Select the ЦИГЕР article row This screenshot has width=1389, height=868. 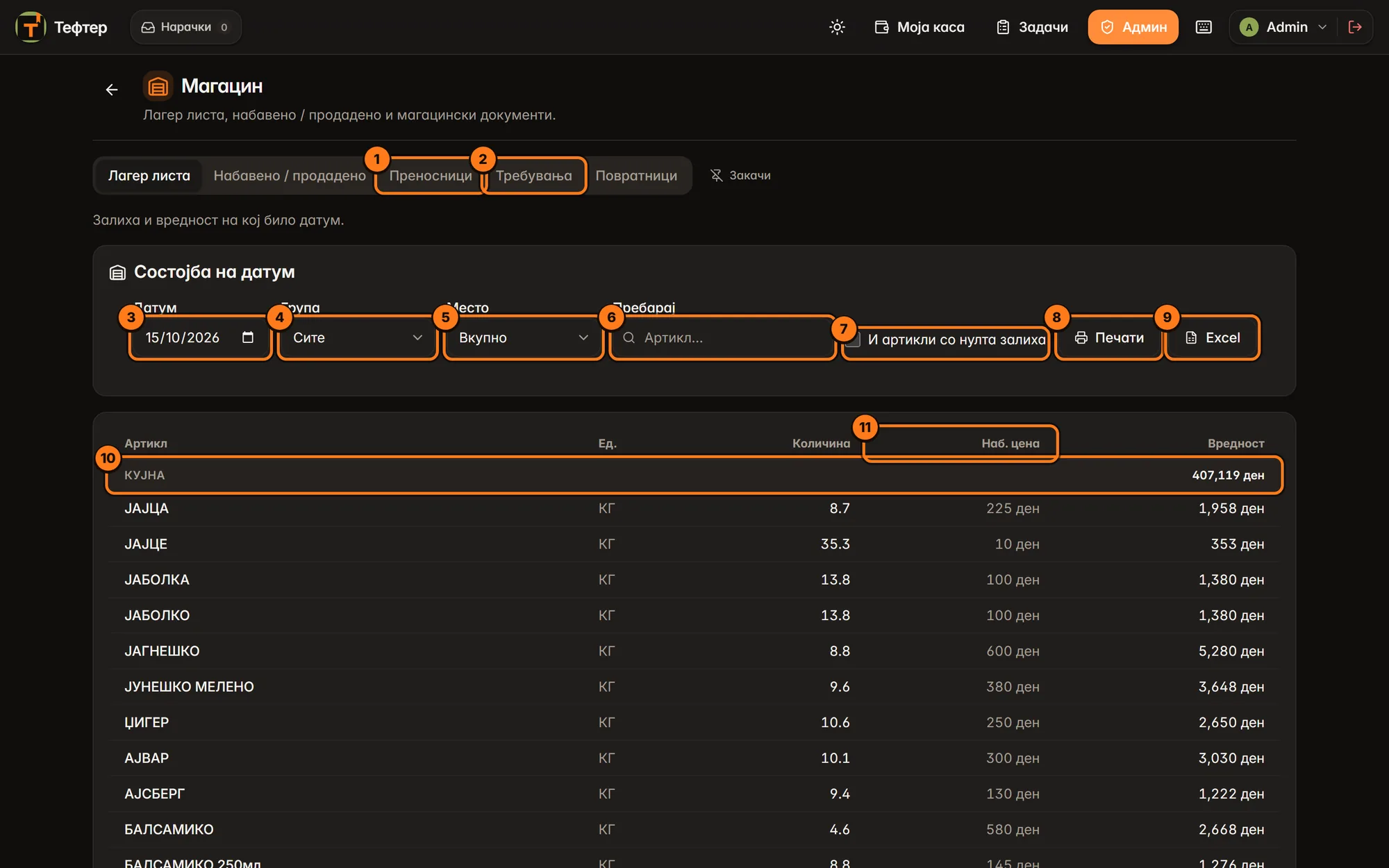[x=694, y=723]
